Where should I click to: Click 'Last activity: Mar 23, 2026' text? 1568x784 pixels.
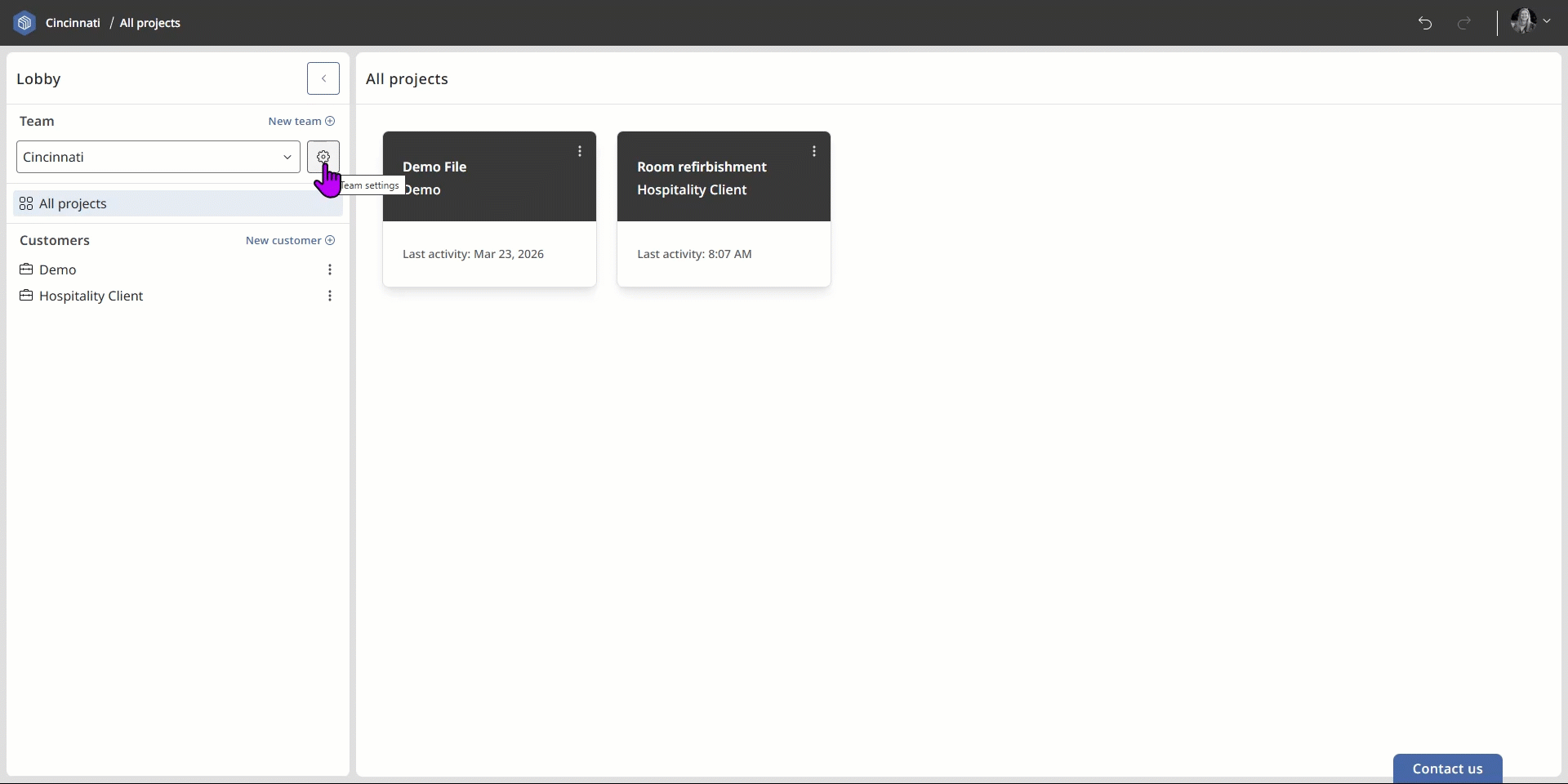tap(473, 254)
